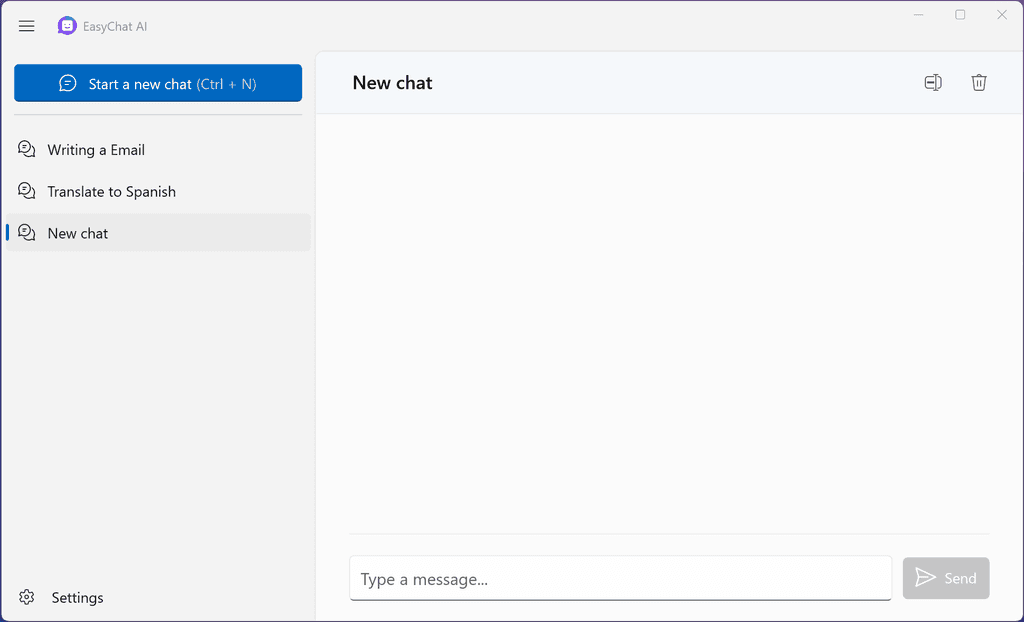Start a new chat

tap(157, 83)
